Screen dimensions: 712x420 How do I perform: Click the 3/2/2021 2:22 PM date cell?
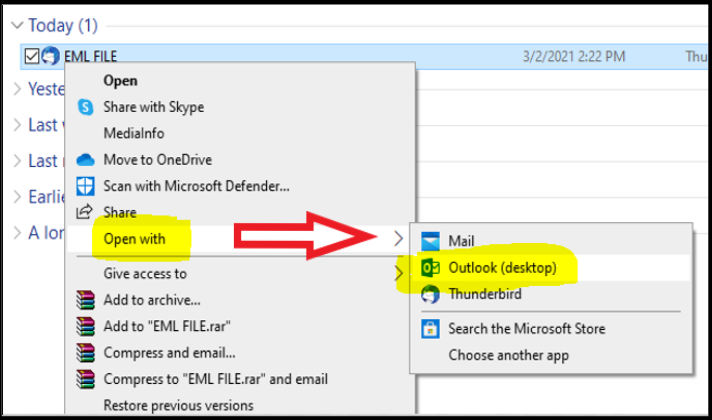click(x=574, y=56)
